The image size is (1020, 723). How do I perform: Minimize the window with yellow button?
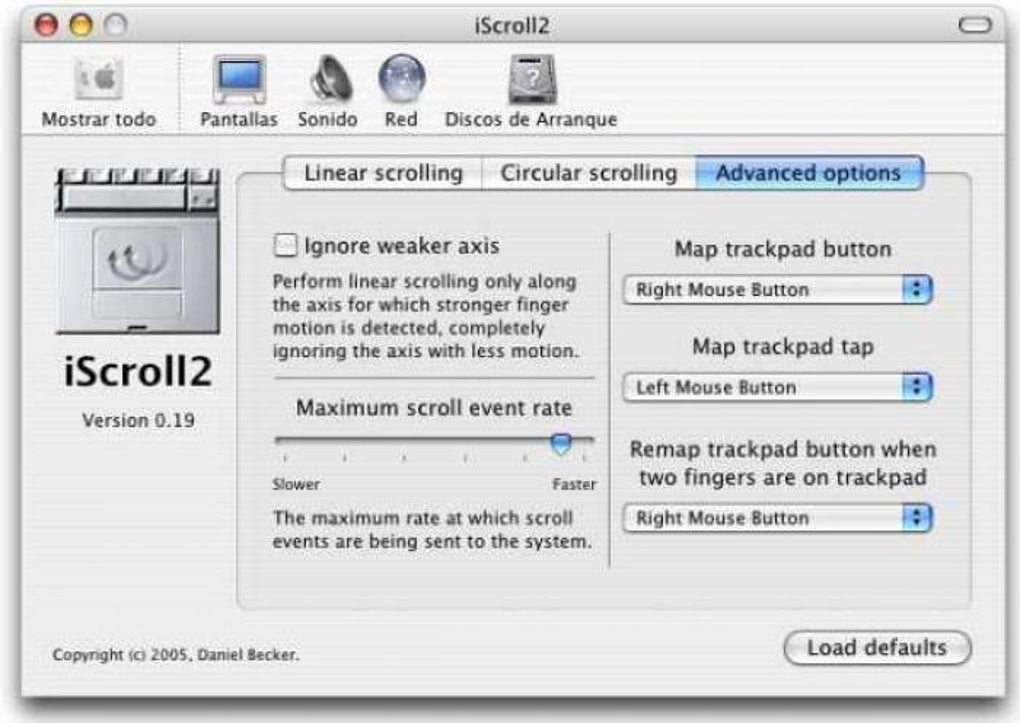(81, 25)
